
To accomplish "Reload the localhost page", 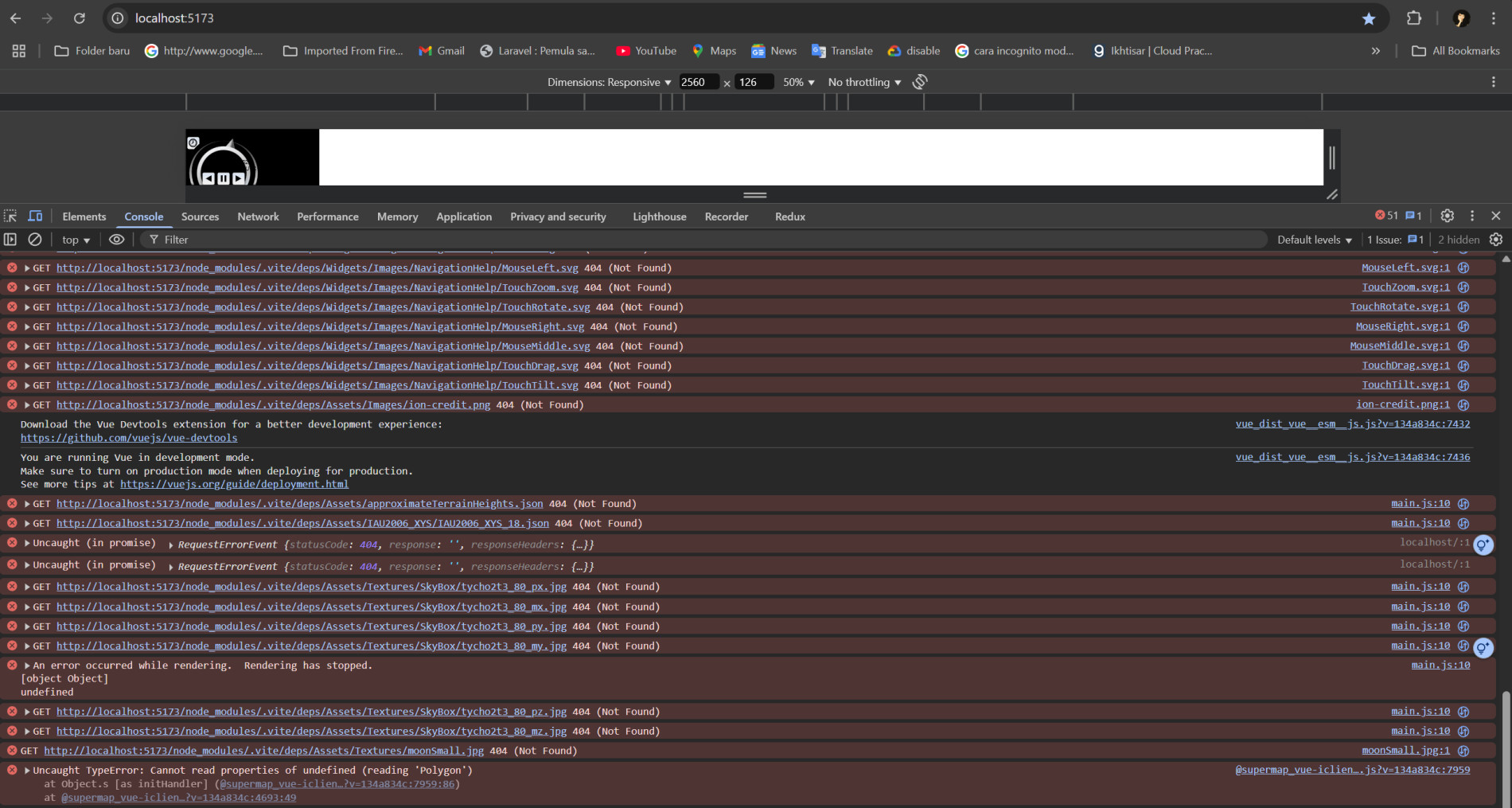I will point(80,18).
